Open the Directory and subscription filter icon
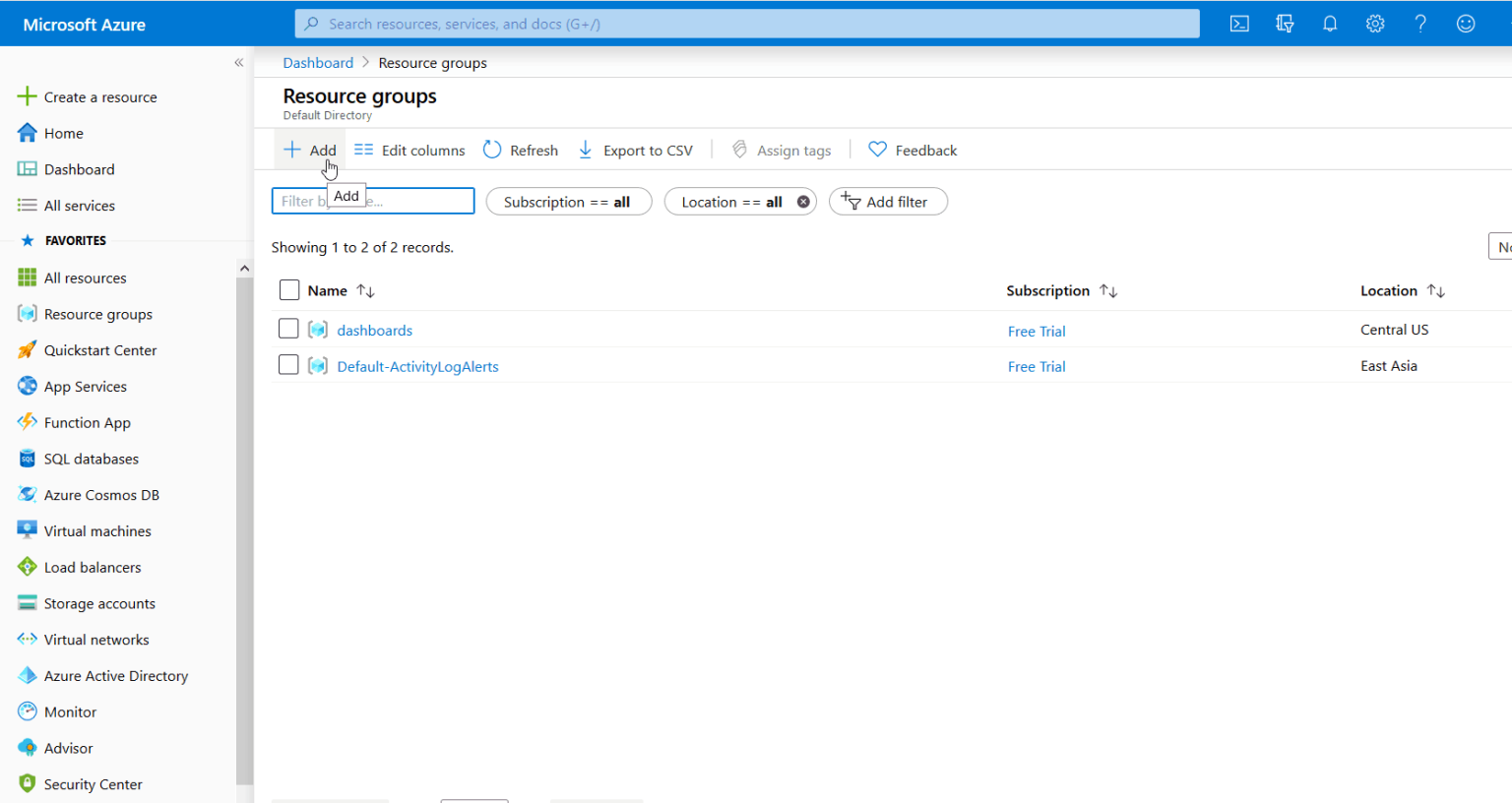Viewport: 1512px width, 803px height. 1285,24
